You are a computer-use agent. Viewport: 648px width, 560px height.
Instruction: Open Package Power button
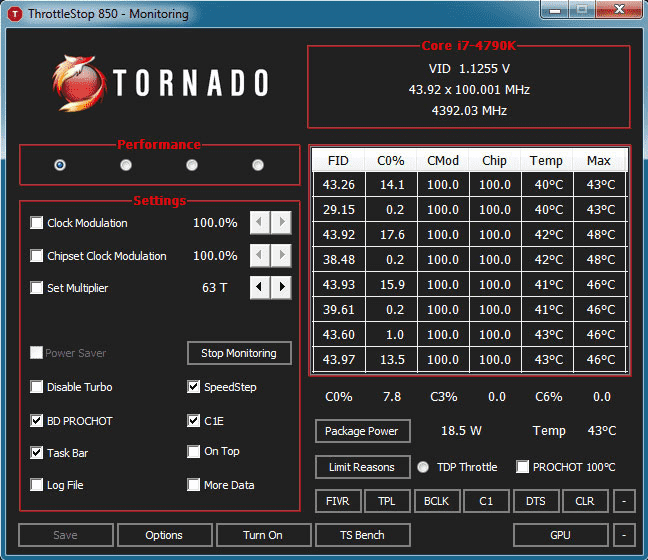pyautogui.click(x=362, y=431)
